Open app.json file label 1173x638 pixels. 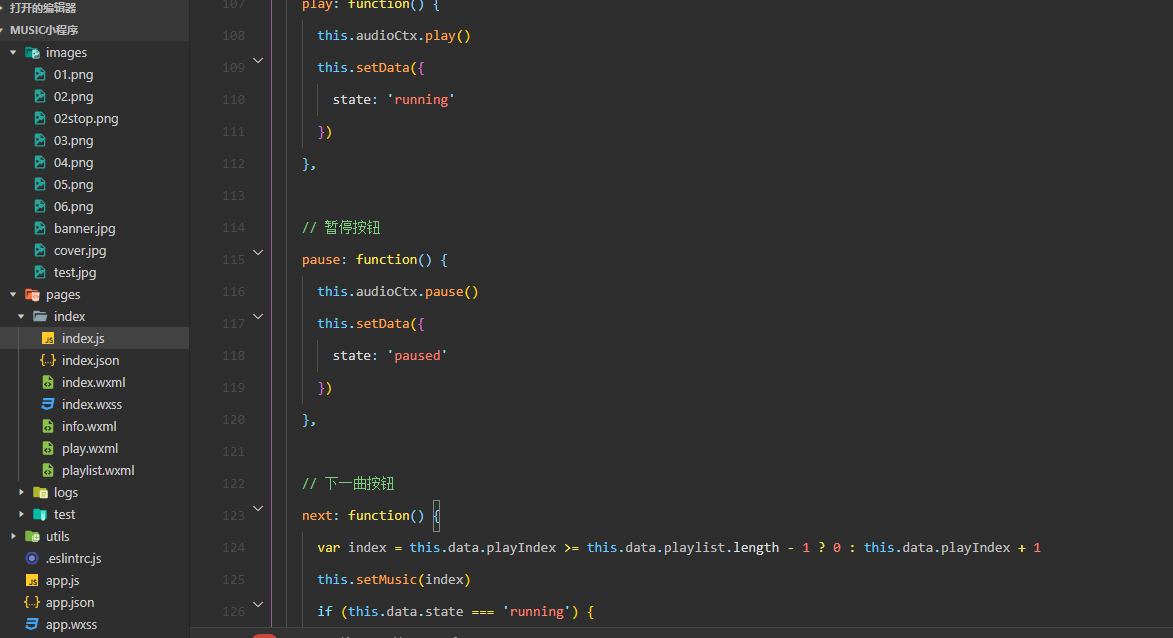click(x=70, y=603)
